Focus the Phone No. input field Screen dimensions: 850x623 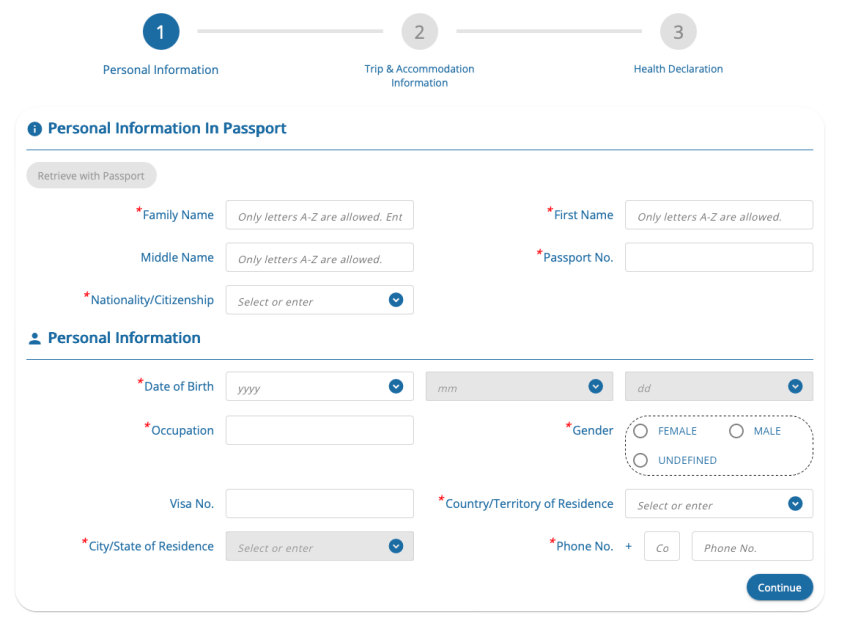pos(752,546)
